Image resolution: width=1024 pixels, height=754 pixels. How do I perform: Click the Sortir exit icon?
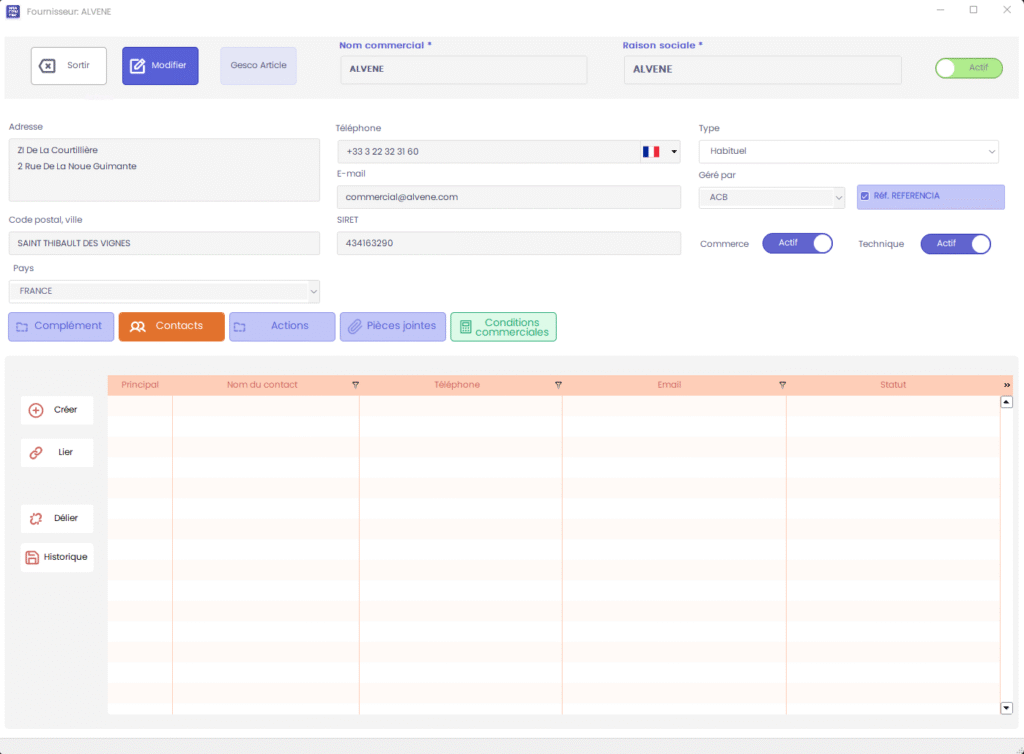[x=47, y=66]
